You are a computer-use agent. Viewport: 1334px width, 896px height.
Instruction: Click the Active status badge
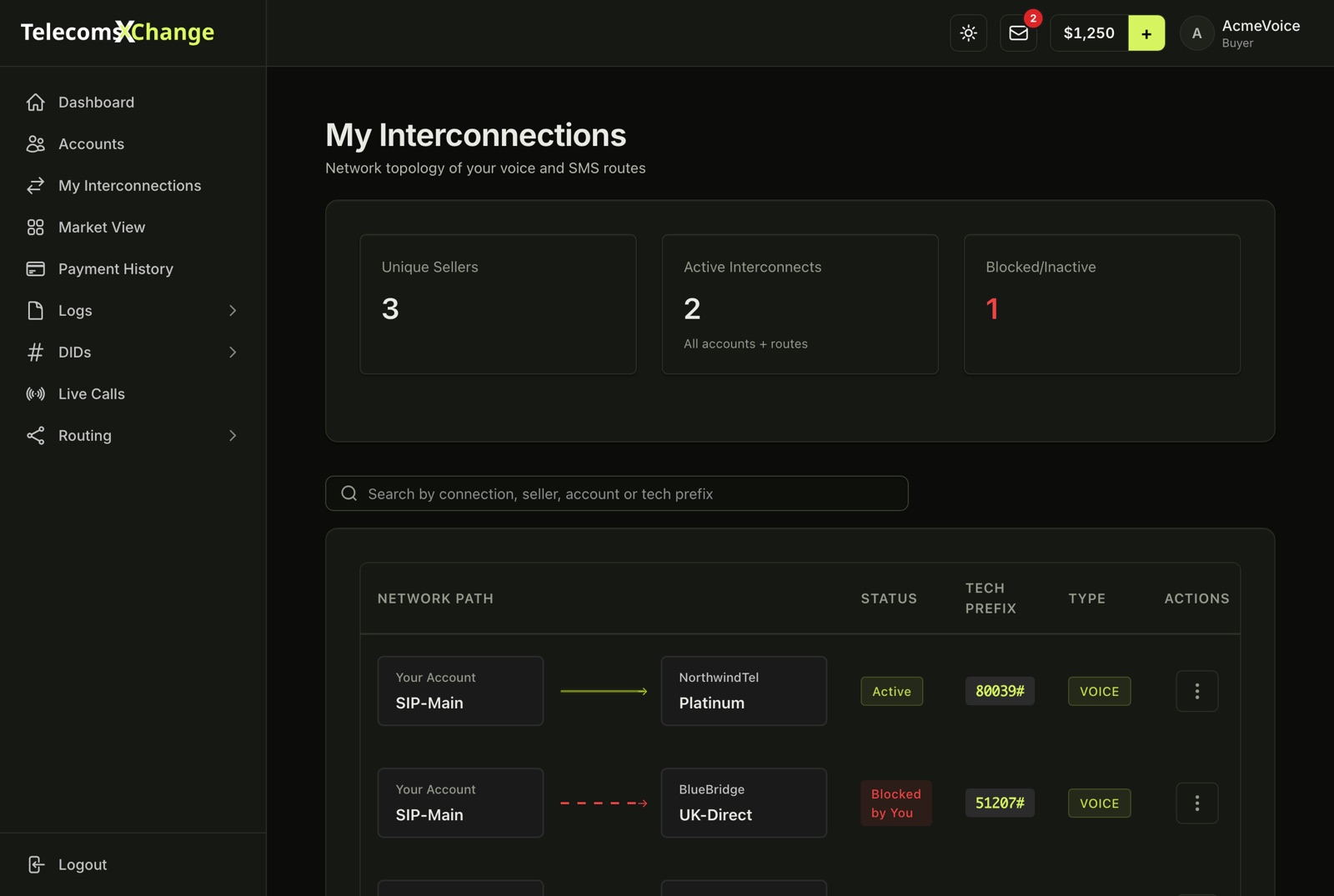click(891, 691)
